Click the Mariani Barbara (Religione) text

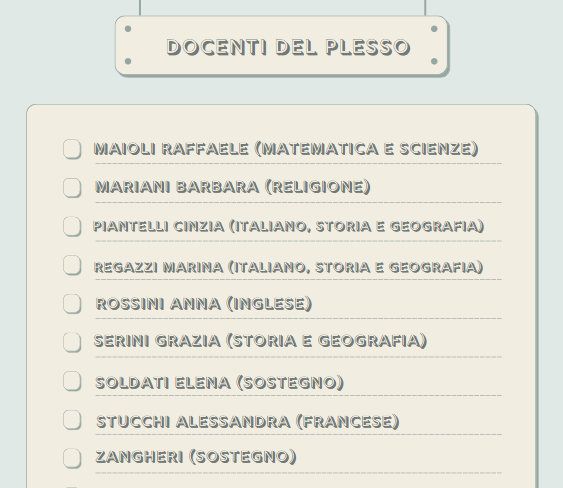point(233,187)
